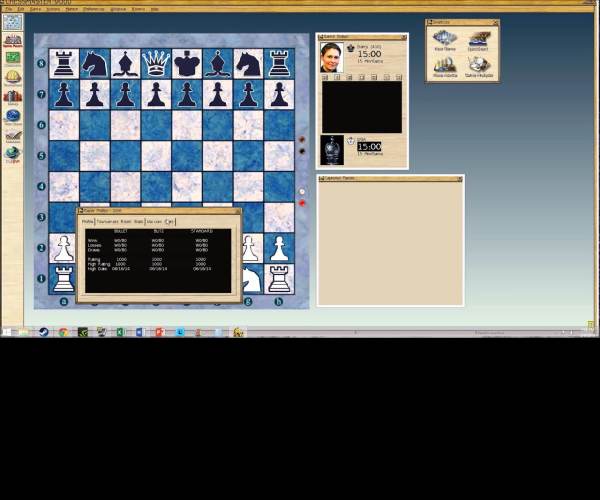Open Steam from the taskbar

44,332
